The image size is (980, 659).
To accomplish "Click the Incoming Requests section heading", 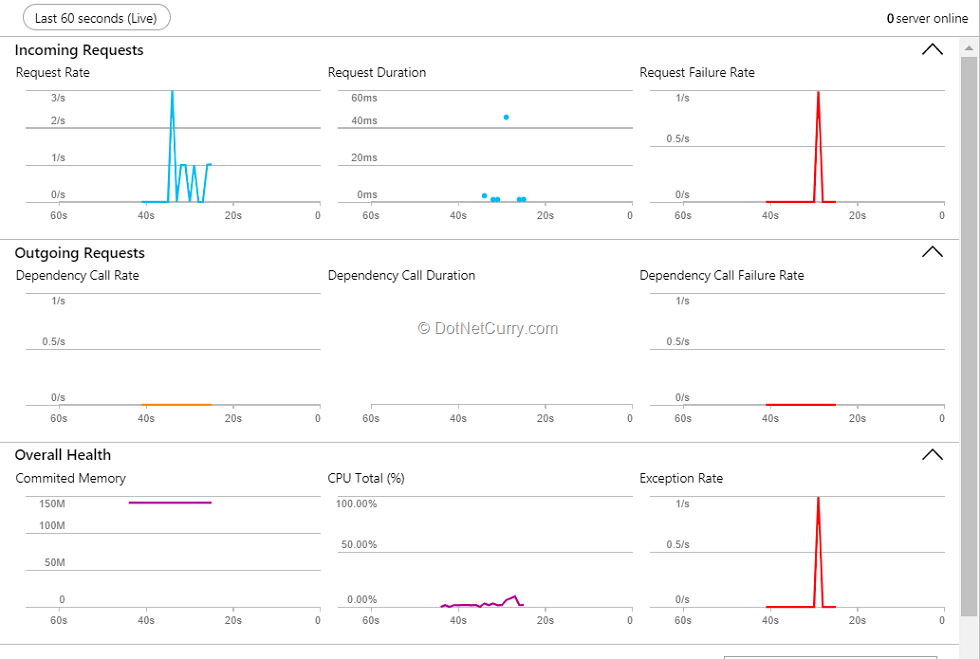I will [x=79, y=50].
